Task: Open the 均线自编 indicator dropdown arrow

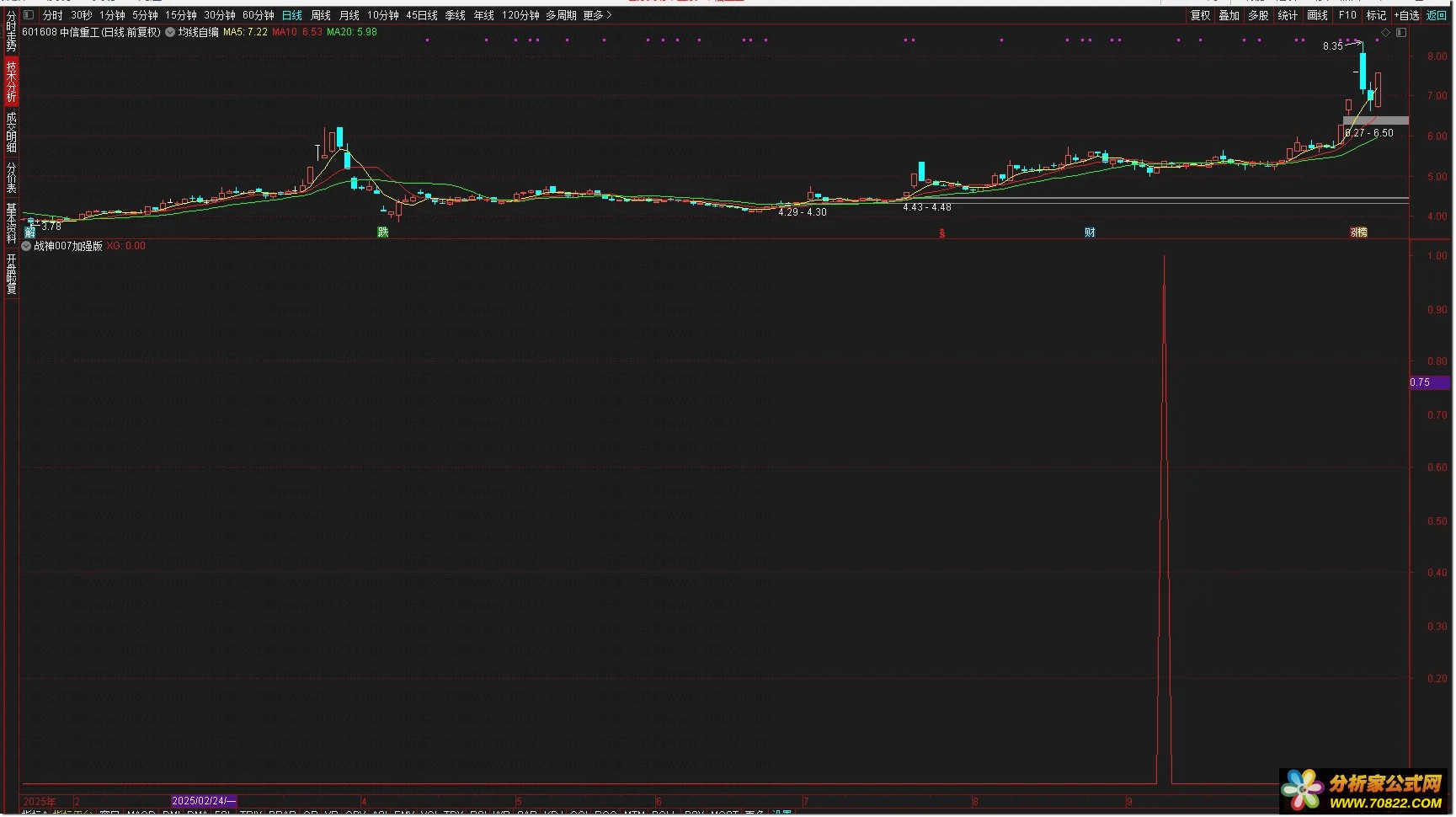Action: point(170,32)
